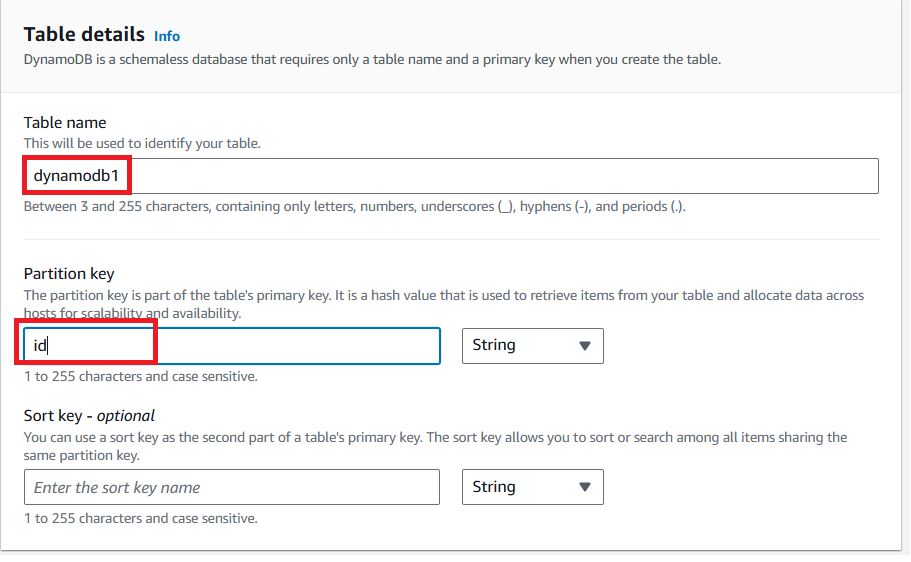Image resolution: width=911 pixels, height=562 pixels.
Task: Click the Table name field containing dynamodb1
Action: pyautogui.click(x=450, y=176)
